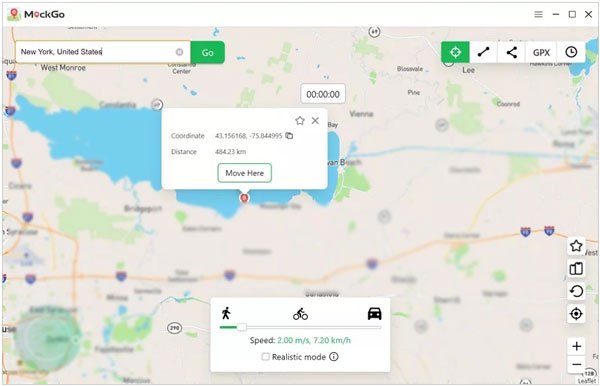The height and width of the screenshot is (386, 600).
Task: Copy the coordinate value
Action: [289, 135]
